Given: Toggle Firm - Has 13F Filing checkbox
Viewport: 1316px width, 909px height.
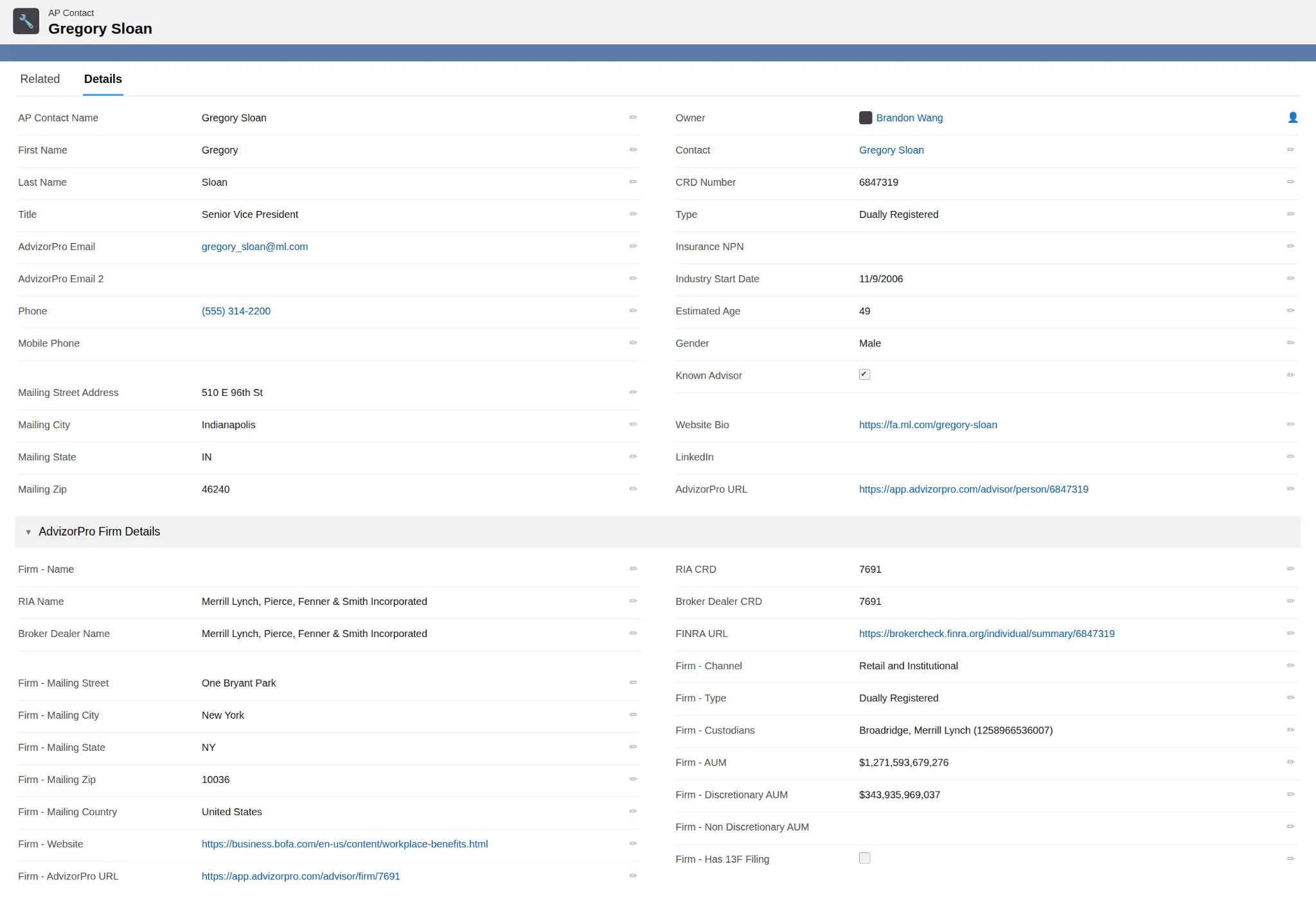Looking at the screenshot, I should (864, 858).
